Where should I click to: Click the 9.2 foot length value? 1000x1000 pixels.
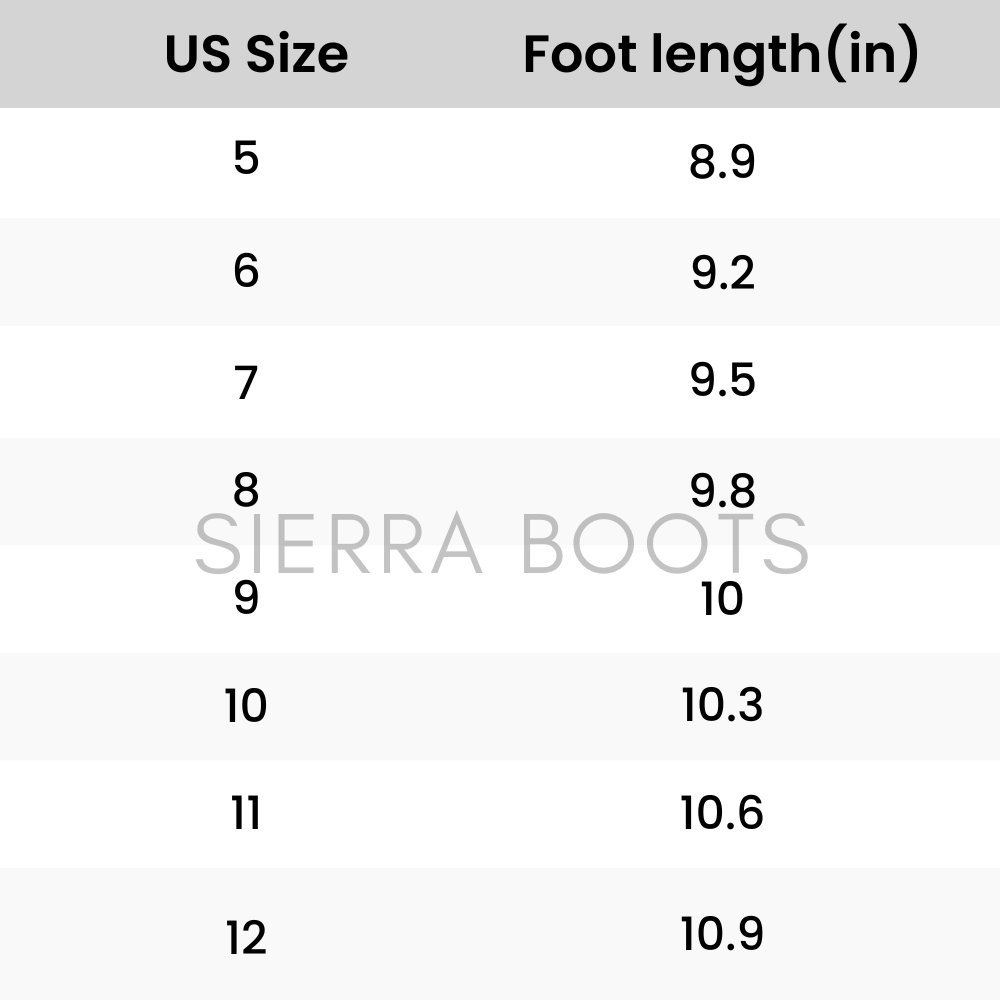pos(722,272)
